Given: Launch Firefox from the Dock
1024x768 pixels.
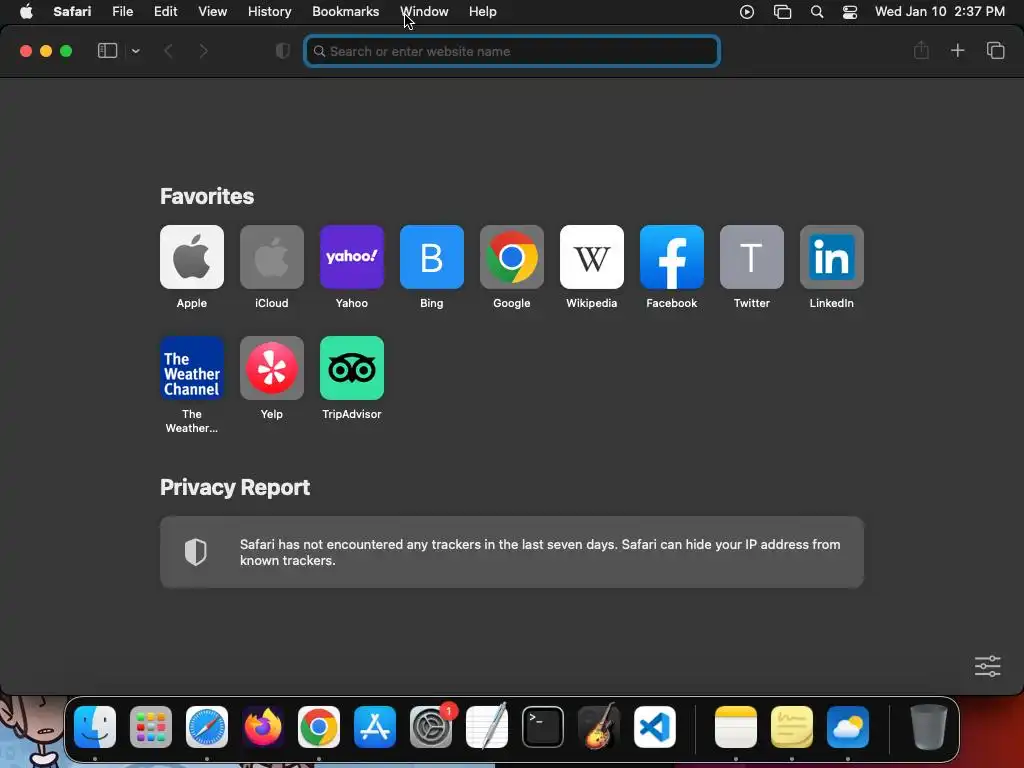Looking at the screenshot, I should pyautogui.click(x=263, y=727).
